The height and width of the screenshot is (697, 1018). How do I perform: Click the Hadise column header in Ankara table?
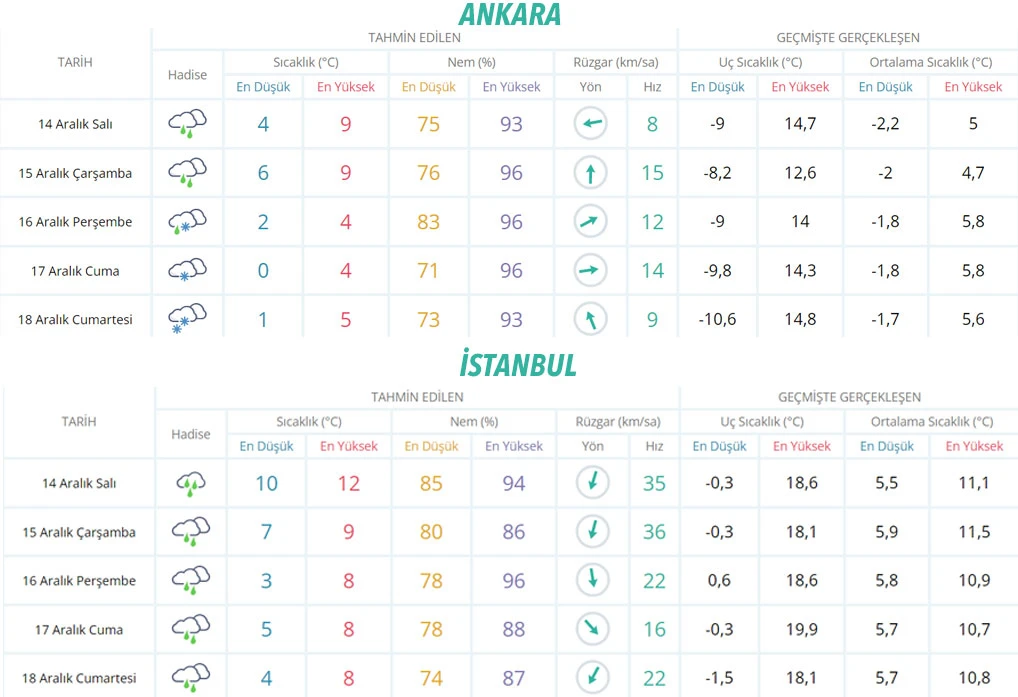(x=187, y=75)
